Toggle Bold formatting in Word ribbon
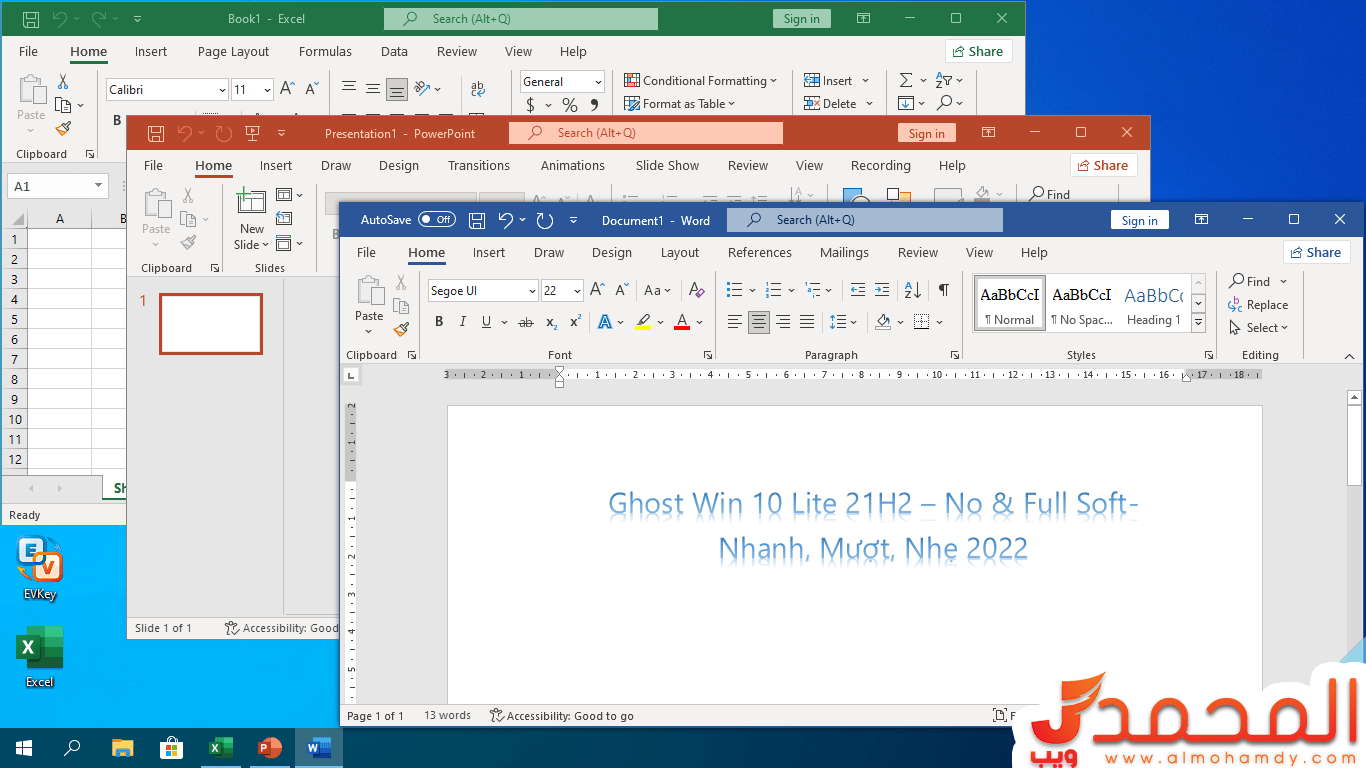The height and width of the screenshot is (768, 1366). click(438, 322)
